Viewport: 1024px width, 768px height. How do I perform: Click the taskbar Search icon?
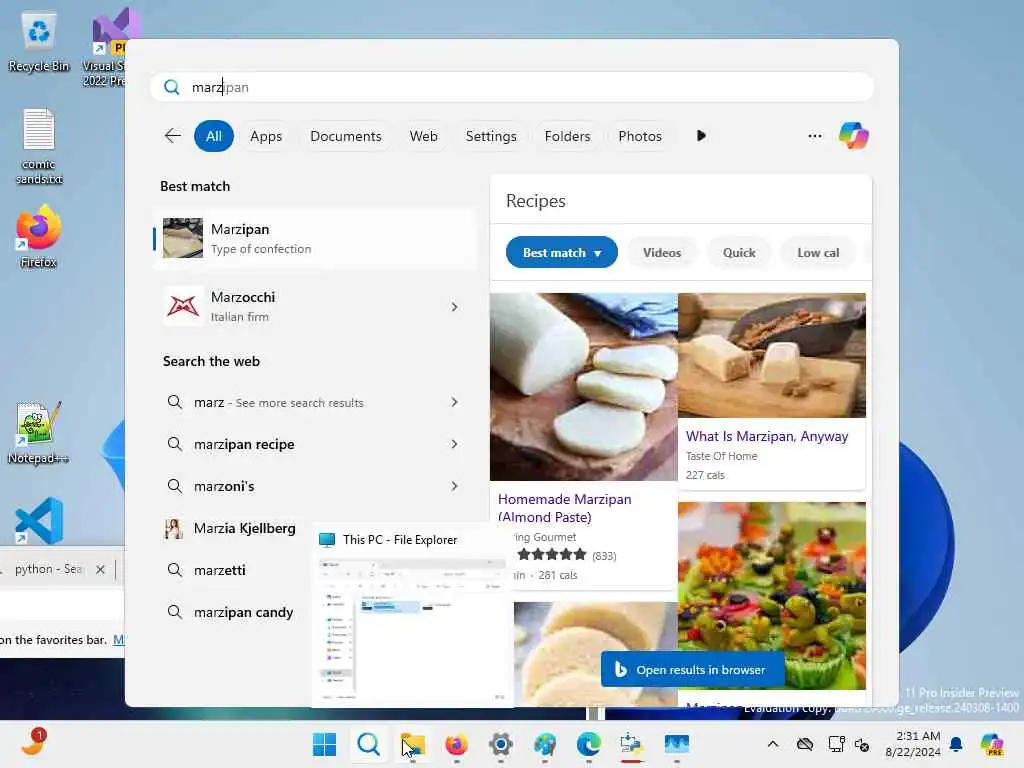pyautogui.click(x=368, y=744)
